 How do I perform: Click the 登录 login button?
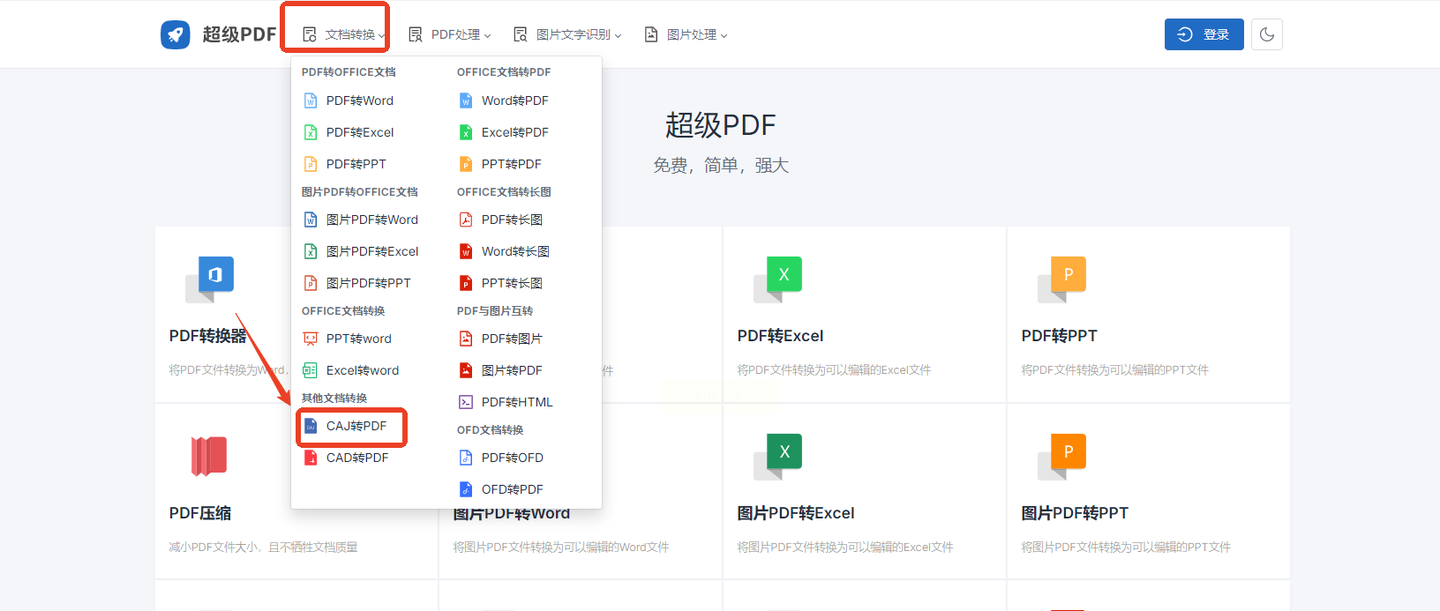pos(1204,34)
